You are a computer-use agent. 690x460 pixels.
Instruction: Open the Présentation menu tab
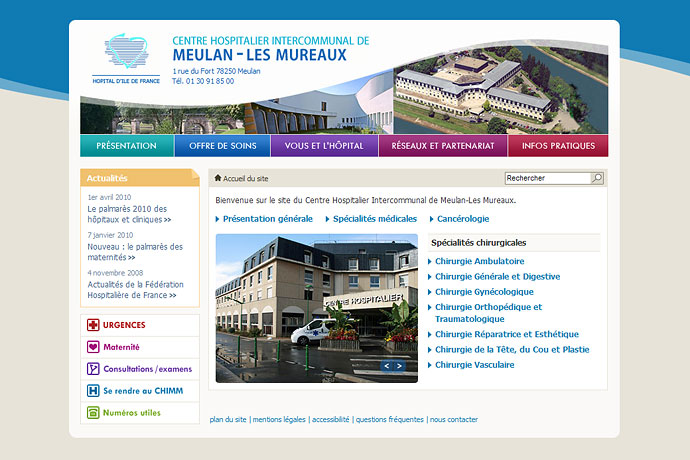(x=127, y=146)
